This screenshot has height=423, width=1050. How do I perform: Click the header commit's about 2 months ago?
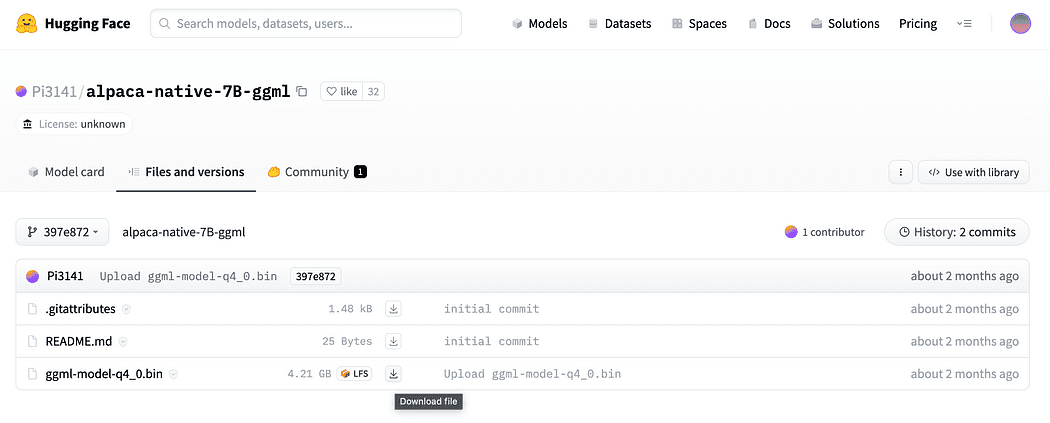(964, 276)
